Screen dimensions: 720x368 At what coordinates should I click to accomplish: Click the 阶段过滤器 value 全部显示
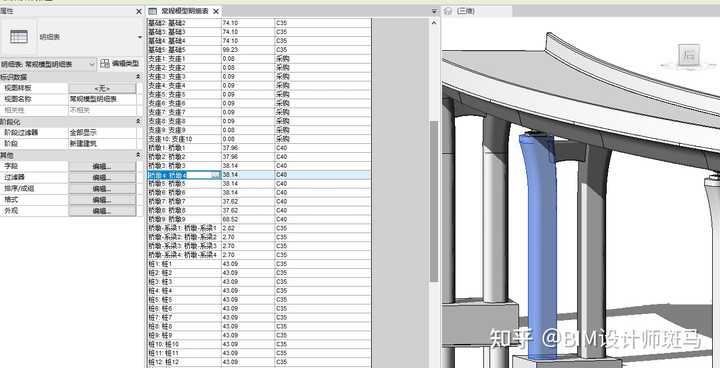pyautogui.click(x=102, y=133)
